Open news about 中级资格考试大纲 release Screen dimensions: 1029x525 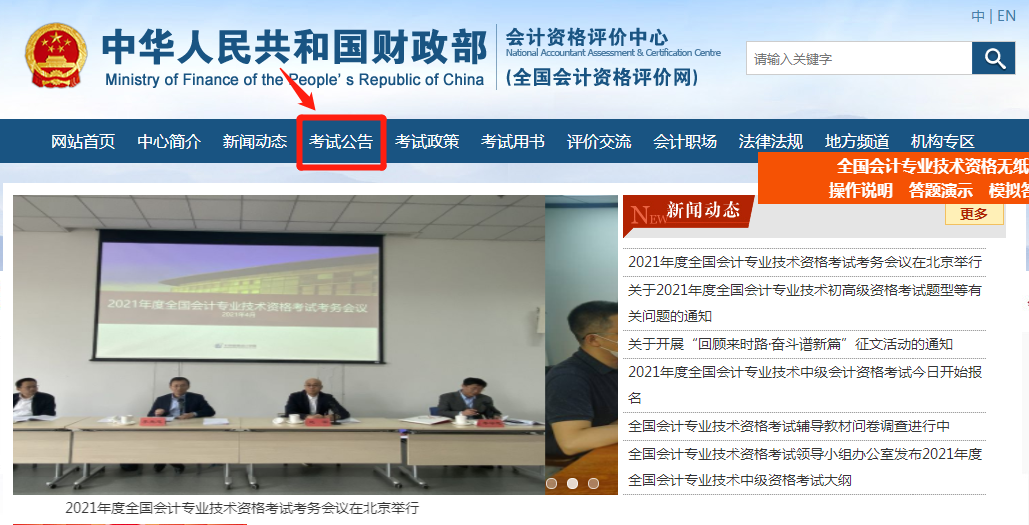tap(805, 467)
